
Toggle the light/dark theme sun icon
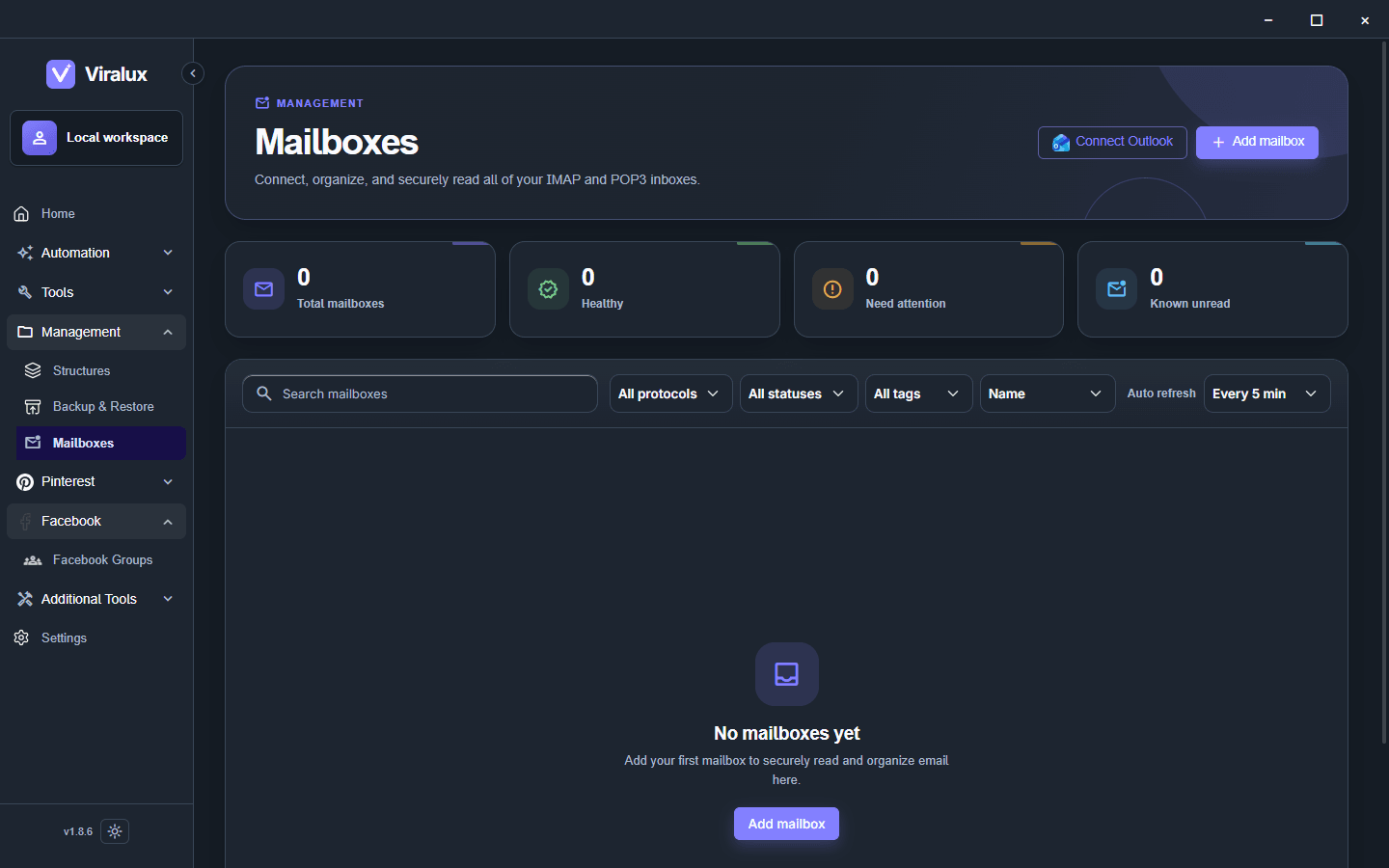pyautogui.click(x=115, y=831)
